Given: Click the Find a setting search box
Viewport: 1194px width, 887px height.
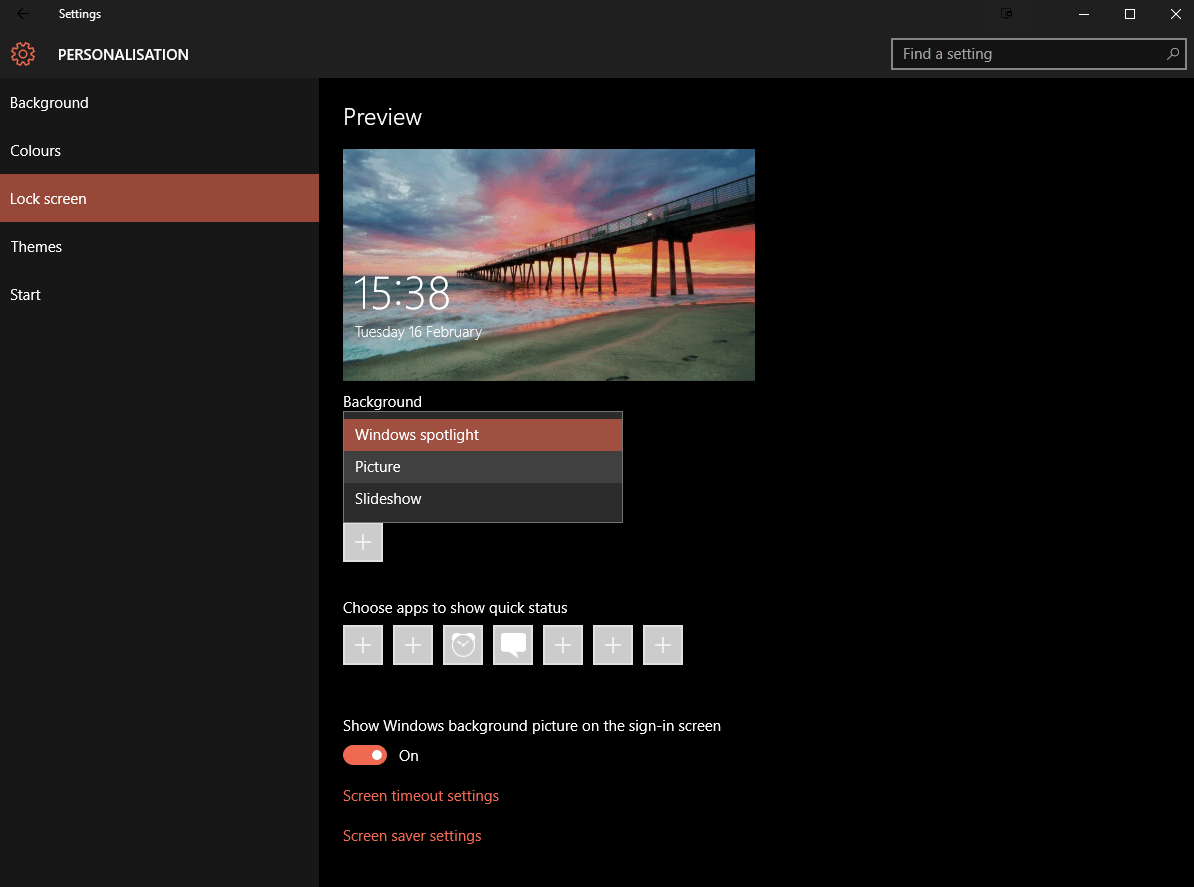Looking at the screenshot, I should click(1038, 54).
